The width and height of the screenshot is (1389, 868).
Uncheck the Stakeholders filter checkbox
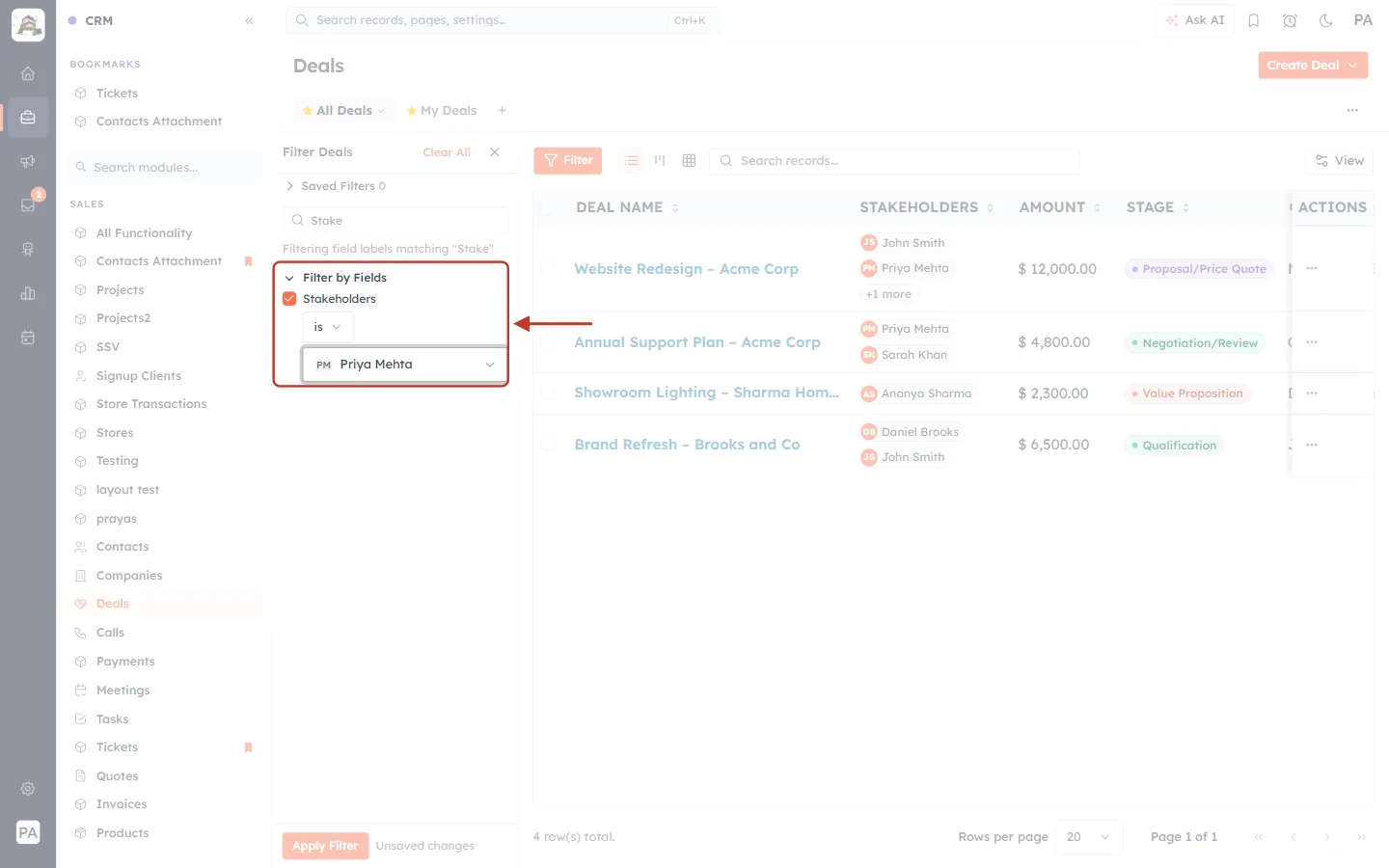tap(289, 299)
